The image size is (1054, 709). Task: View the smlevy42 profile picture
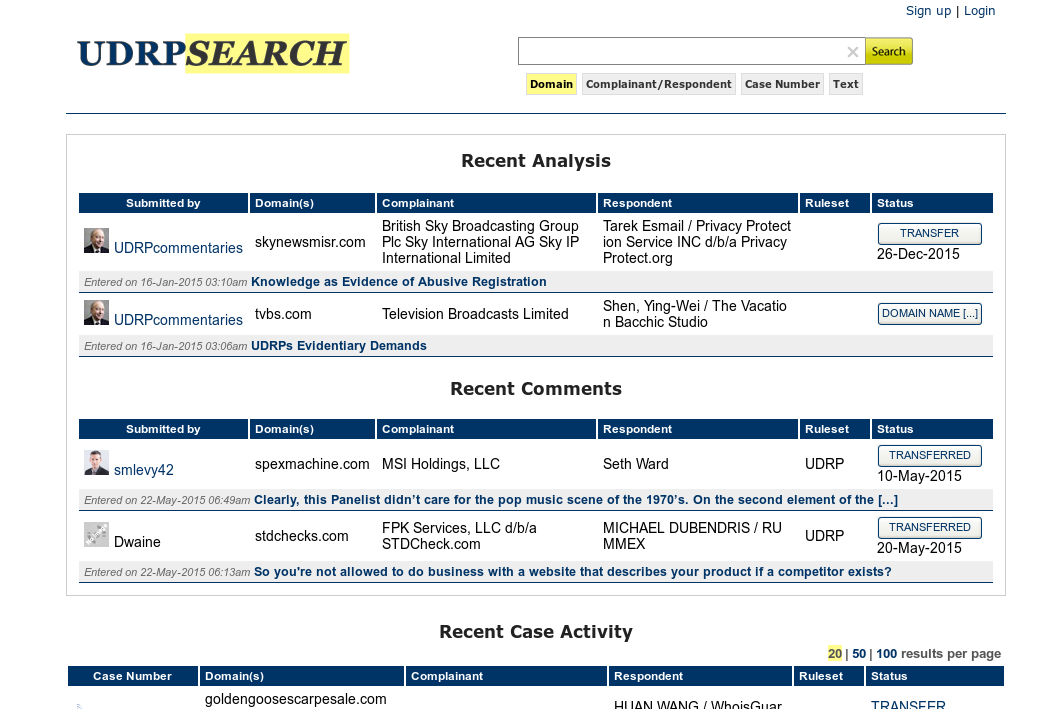tap(96, 462)
